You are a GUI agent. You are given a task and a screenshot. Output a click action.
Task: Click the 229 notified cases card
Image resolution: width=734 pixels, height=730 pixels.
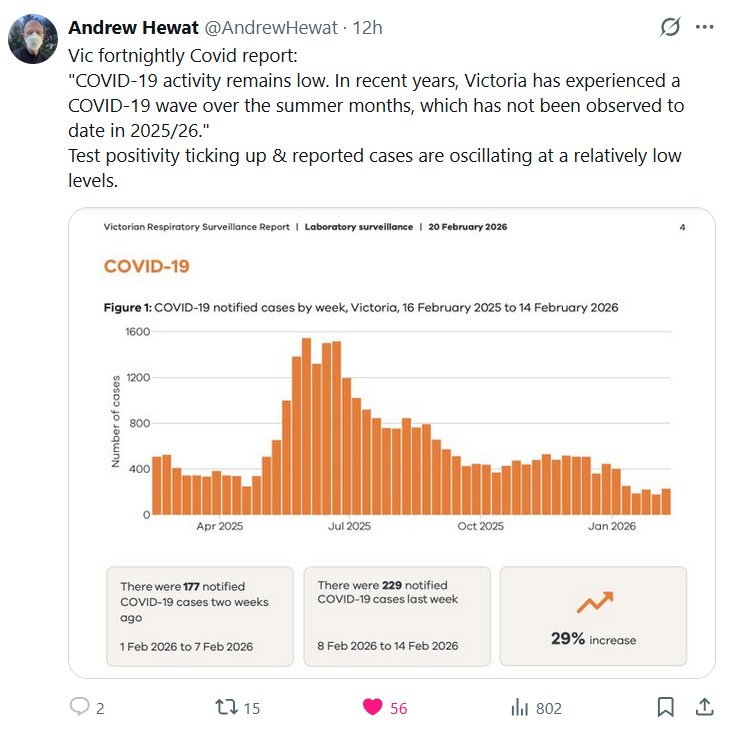click(x=396, y=616)
